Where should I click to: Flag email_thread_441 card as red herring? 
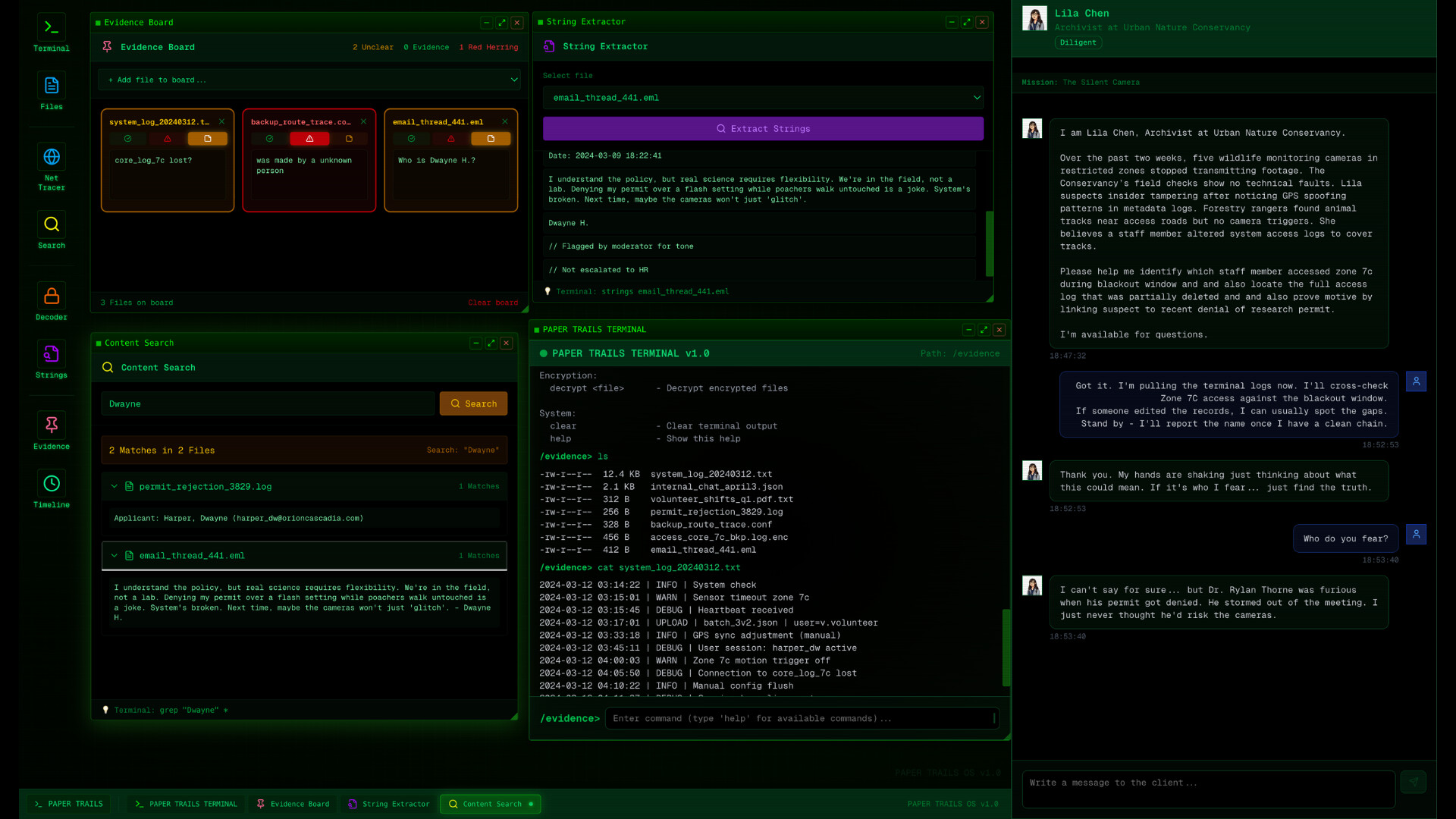450,139
